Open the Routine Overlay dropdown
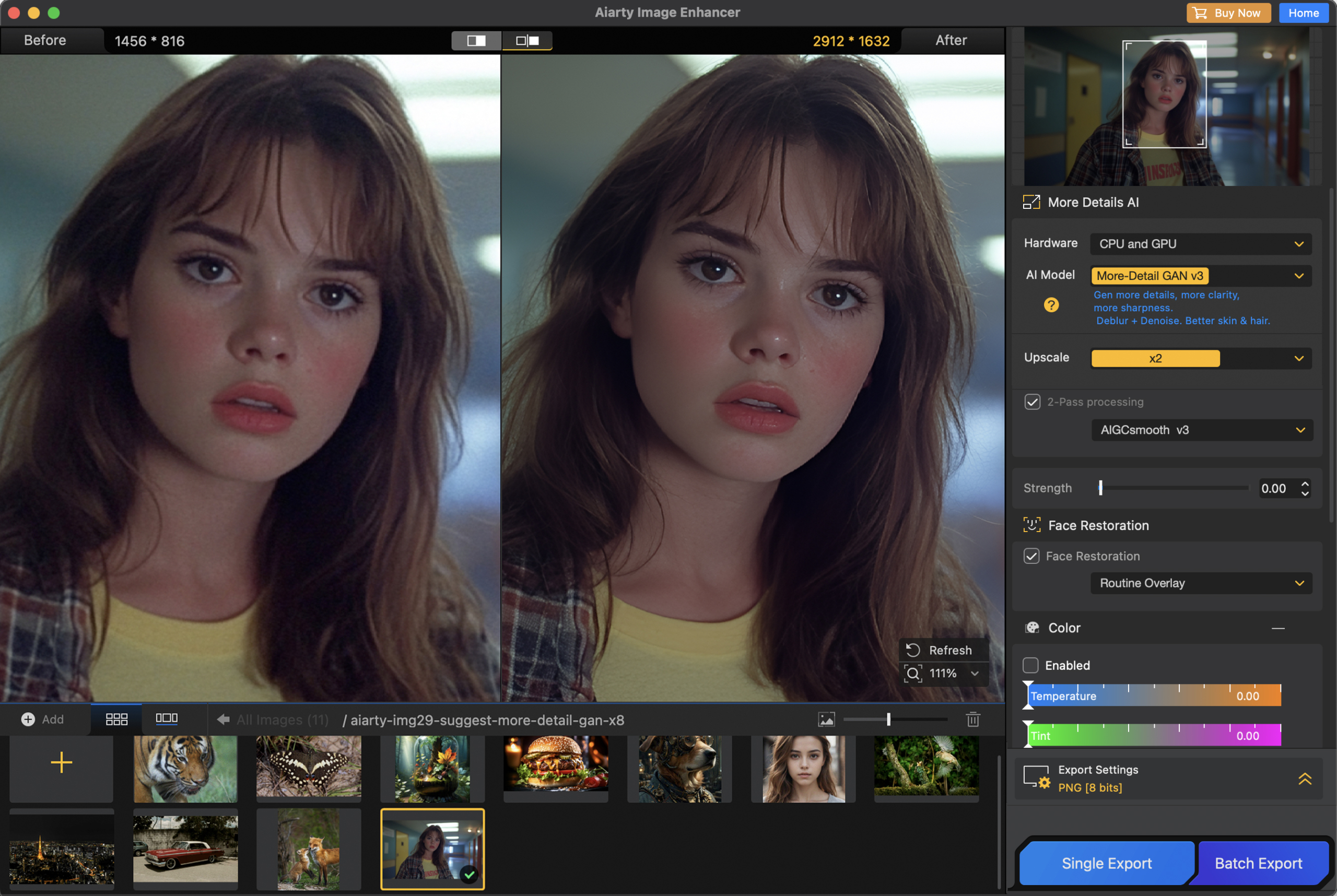1337x896 pixels. point(1201,583)
